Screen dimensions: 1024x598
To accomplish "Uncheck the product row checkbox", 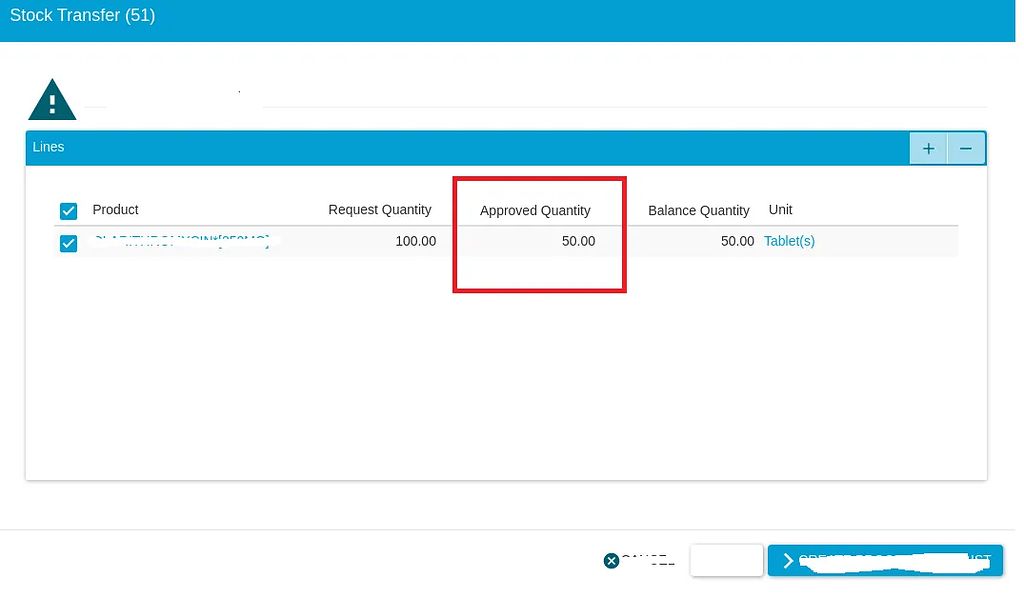I will point(68,243).
